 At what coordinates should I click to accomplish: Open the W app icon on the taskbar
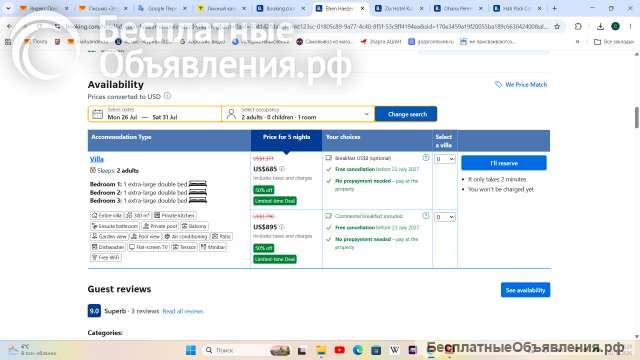point(394,350)
